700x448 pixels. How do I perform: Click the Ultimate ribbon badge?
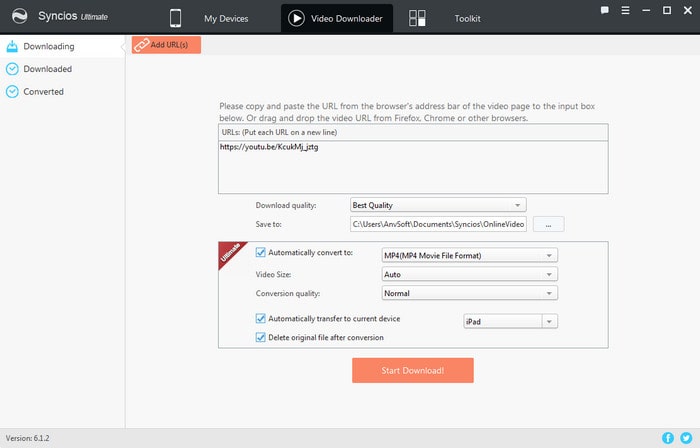230,253
